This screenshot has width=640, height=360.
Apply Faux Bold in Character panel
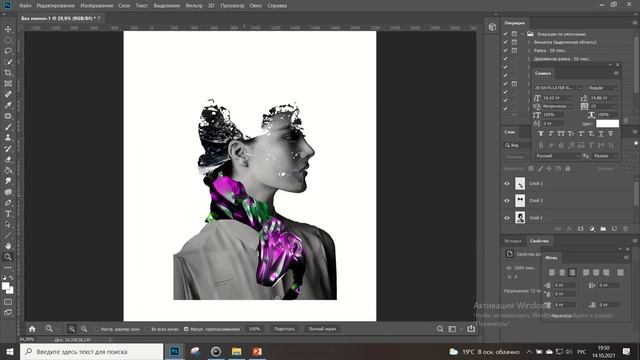click(x=541, y=133)
